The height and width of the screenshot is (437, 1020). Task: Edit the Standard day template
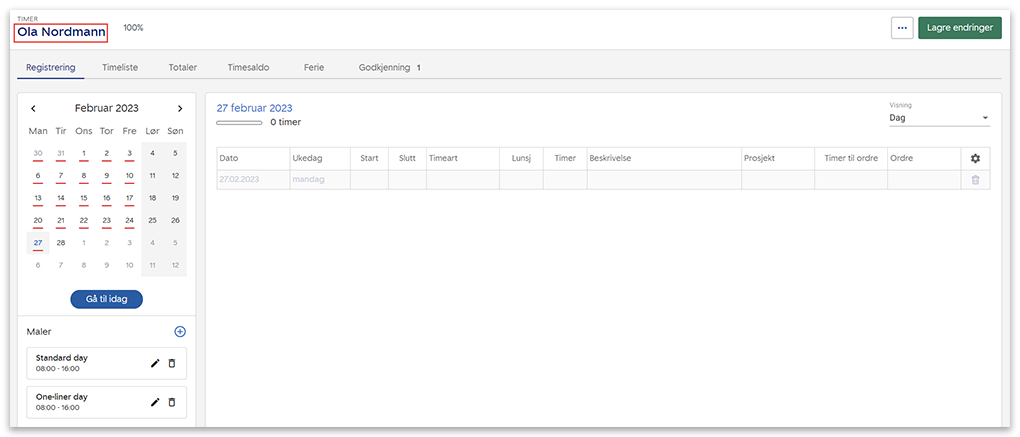(x=155, y=363)
